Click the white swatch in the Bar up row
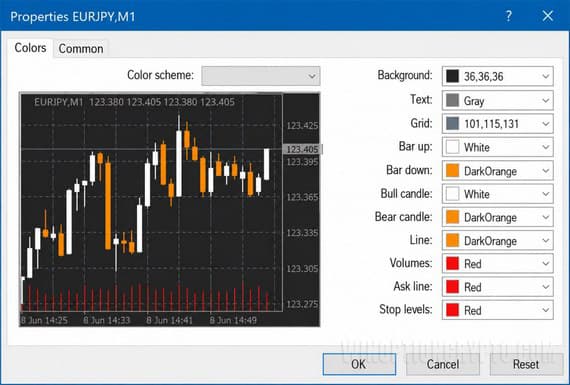Image resolution: width=570 pixels, height=385 pixels. click(452, 147)
